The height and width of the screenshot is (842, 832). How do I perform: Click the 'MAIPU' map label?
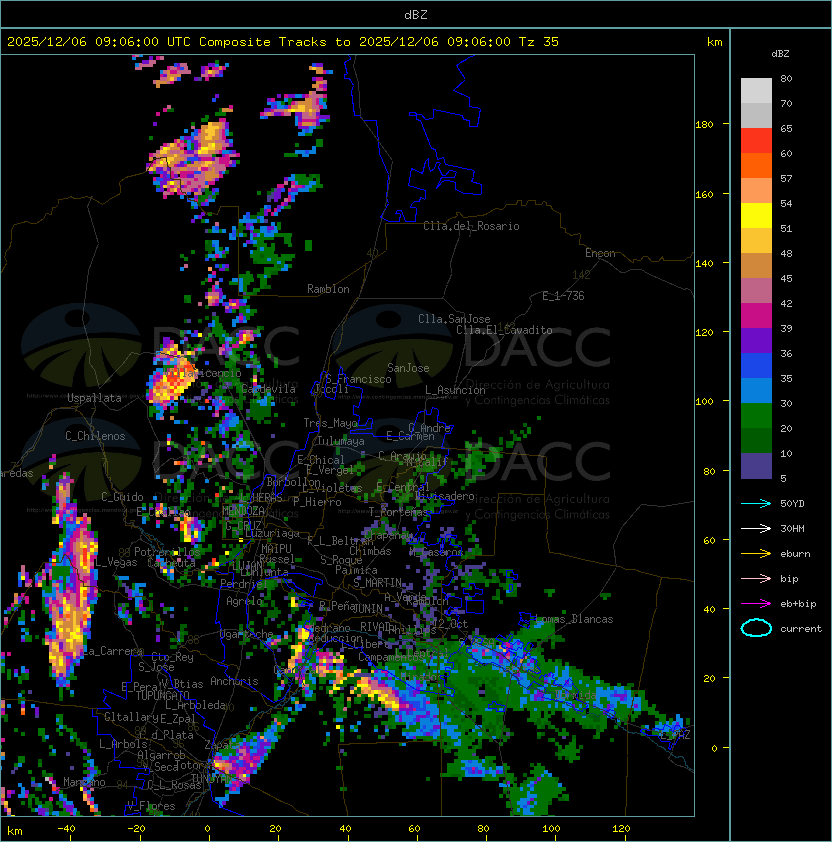coord(276,549)
